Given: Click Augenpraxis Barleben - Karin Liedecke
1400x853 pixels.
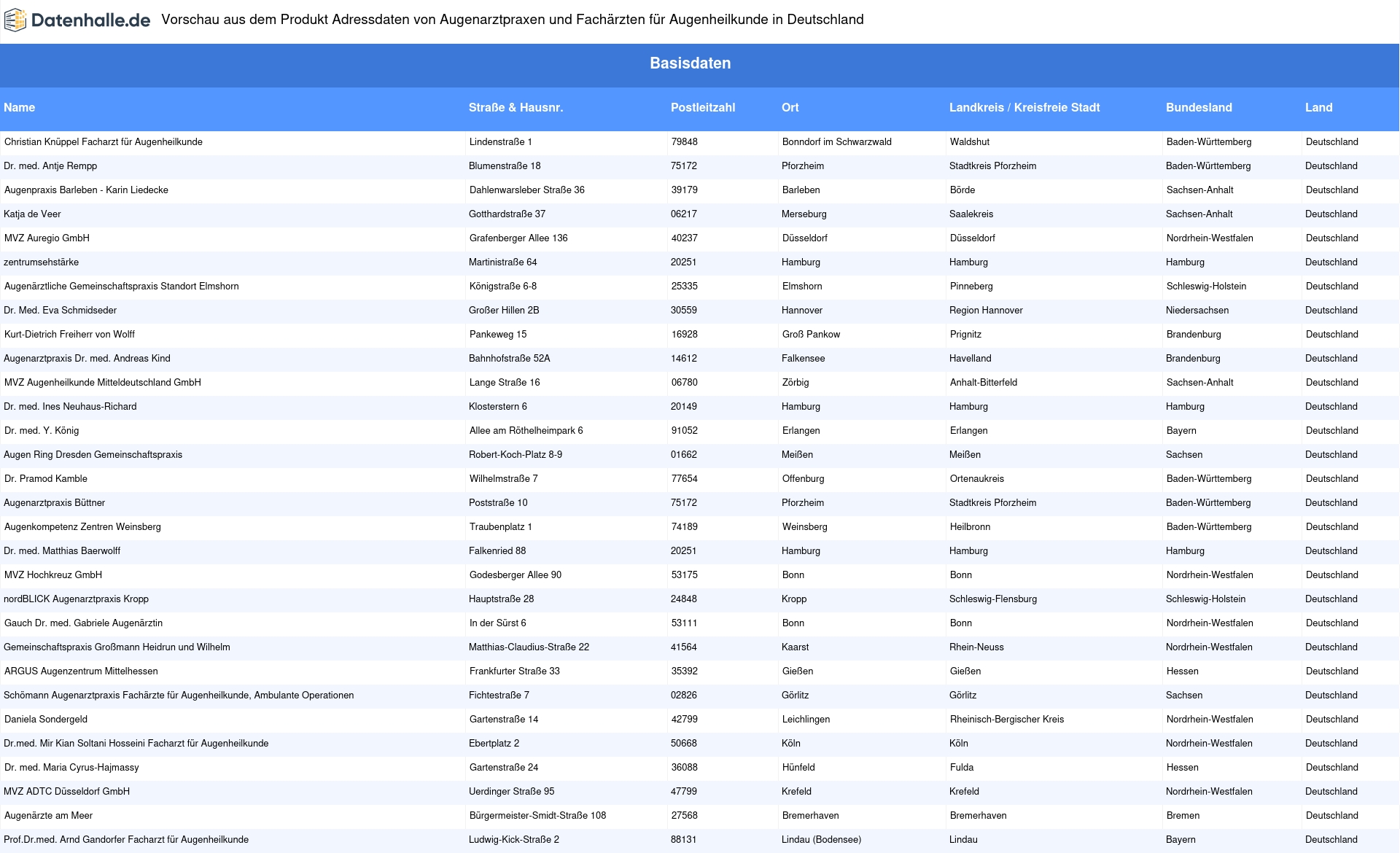Looking at the screenshot, I should 86,190.
